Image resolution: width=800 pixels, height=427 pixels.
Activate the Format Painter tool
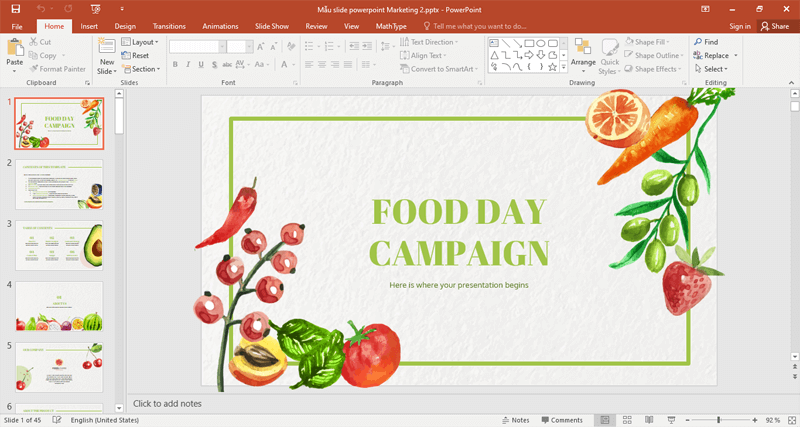[x=57, y=68]
